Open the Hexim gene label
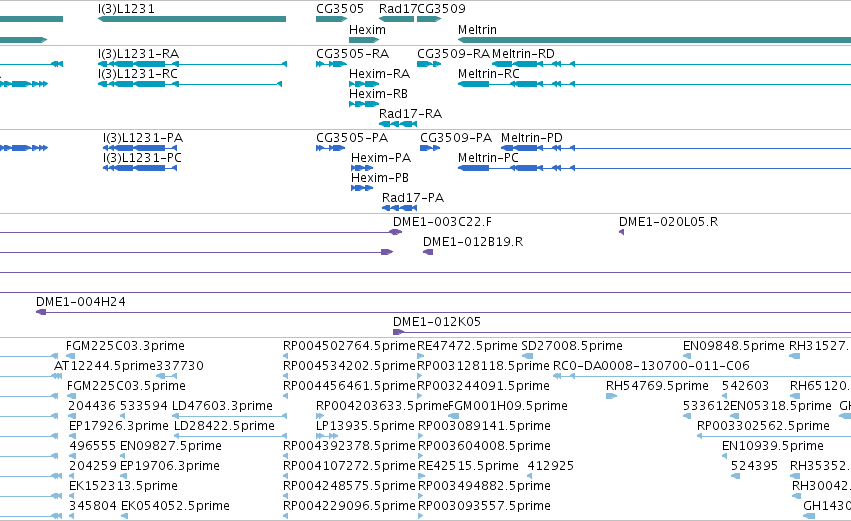This screenshot has width=851, height=521. pyautogui.click(x=367, y=30)
